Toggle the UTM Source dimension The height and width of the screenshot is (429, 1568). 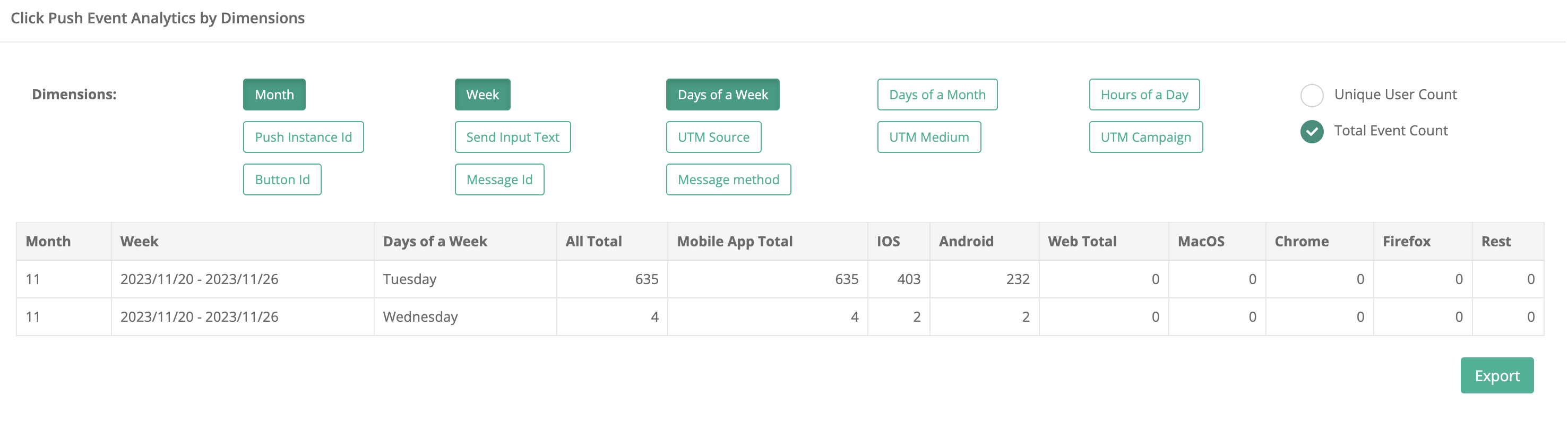tap(713, 138)
